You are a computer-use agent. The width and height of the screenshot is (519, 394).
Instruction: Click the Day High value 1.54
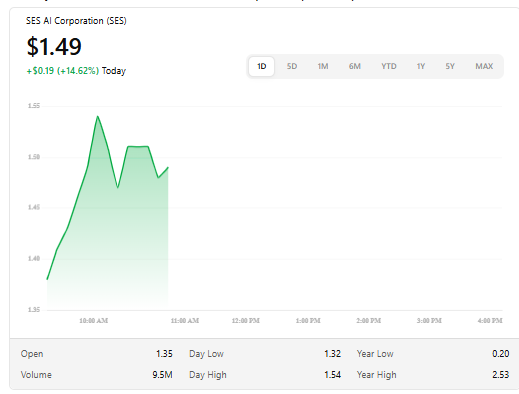(x=333, y=375)
